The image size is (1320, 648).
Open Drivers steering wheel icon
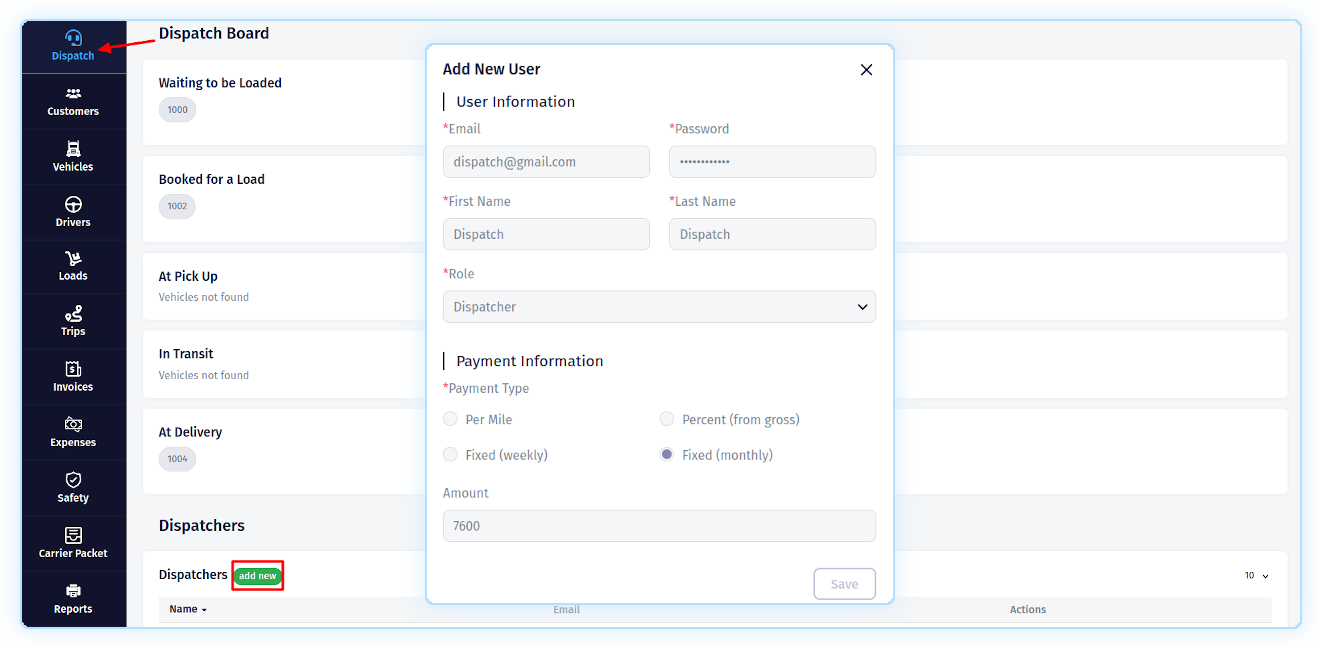tap(73, 205)
